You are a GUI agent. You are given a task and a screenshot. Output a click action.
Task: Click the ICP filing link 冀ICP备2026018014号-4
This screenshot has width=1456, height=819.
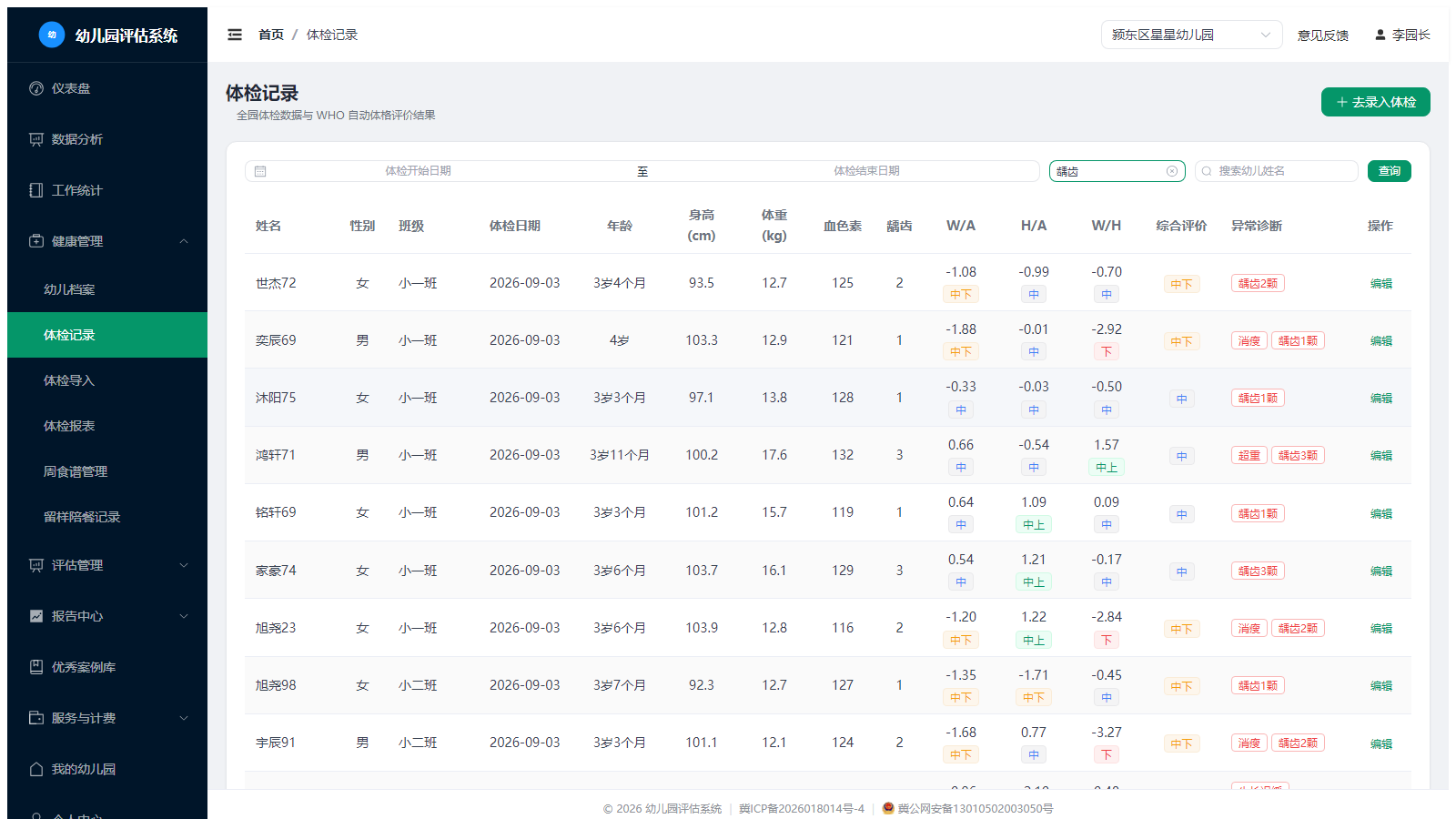click(x=802, y=808)
